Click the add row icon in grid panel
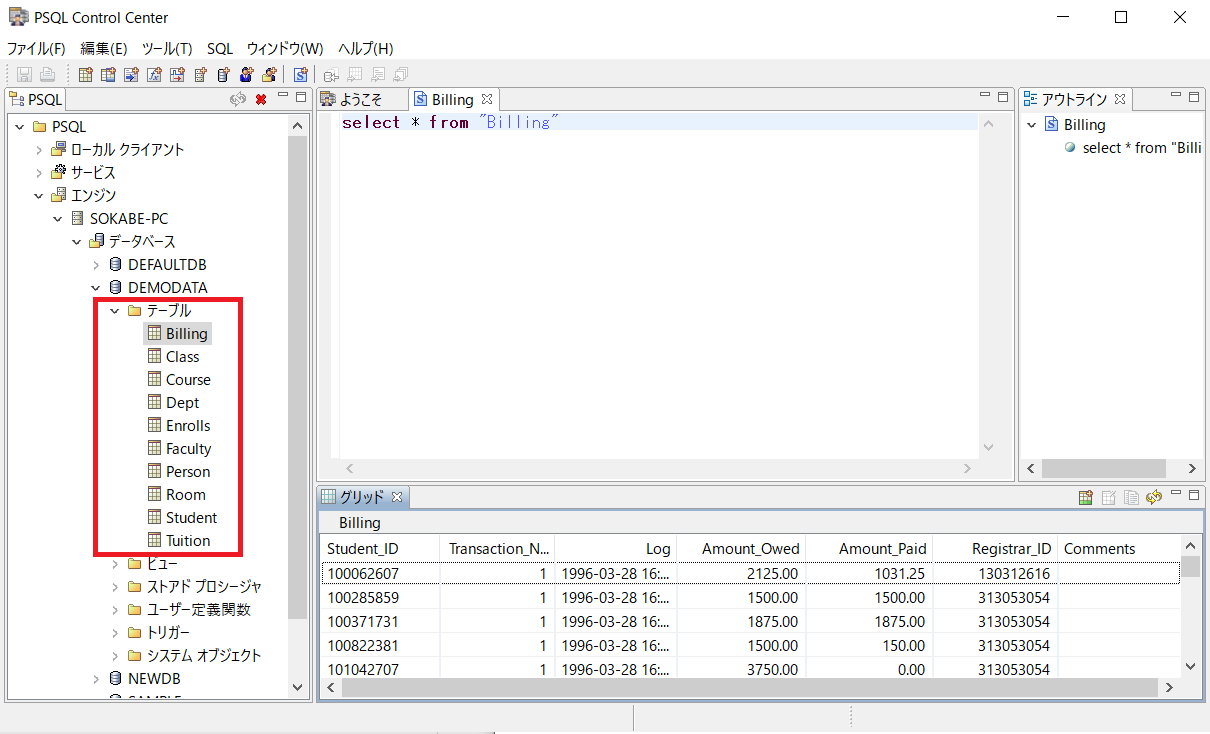This screenshot has height=734, width=1210. pos(1086,497)
